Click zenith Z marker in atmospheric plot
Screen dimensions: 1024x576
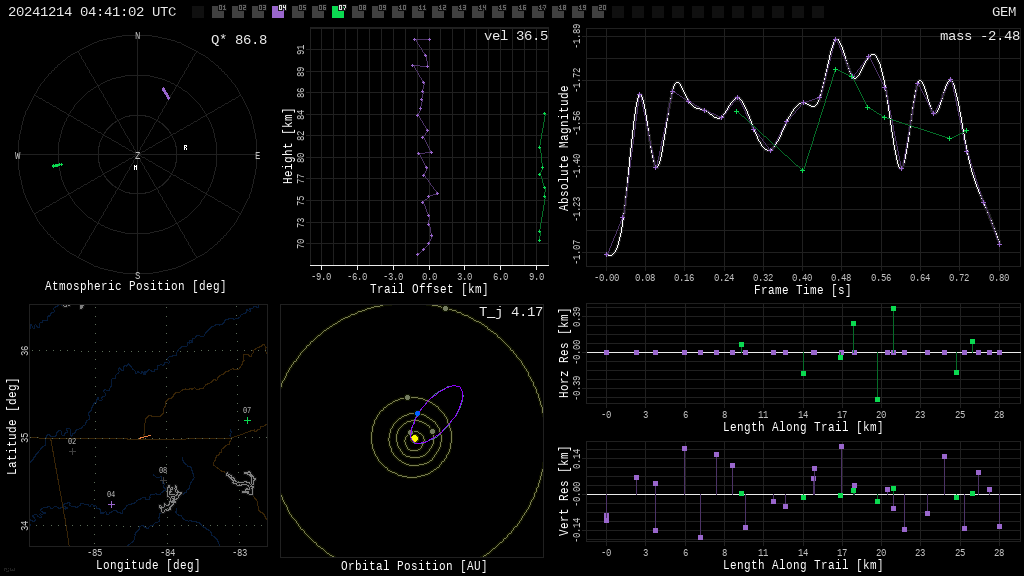138,156
